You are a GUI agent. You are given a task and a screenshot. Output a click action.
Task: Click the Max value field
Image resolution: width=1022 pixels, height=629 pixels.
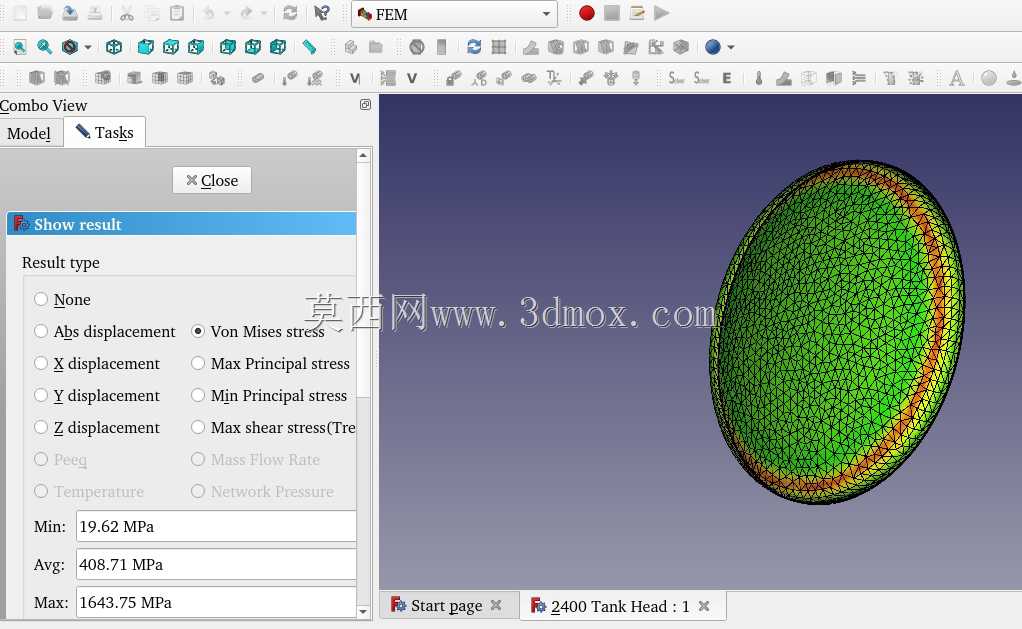click(x=216, y=602)
